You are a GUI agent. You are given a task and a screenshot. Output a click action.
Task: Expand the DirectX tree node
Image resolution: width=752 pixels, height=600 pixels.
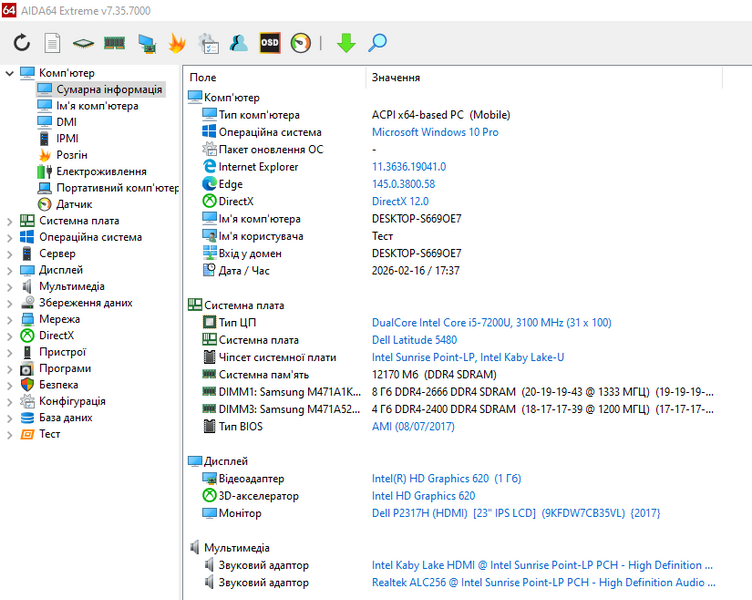point(9,336)
